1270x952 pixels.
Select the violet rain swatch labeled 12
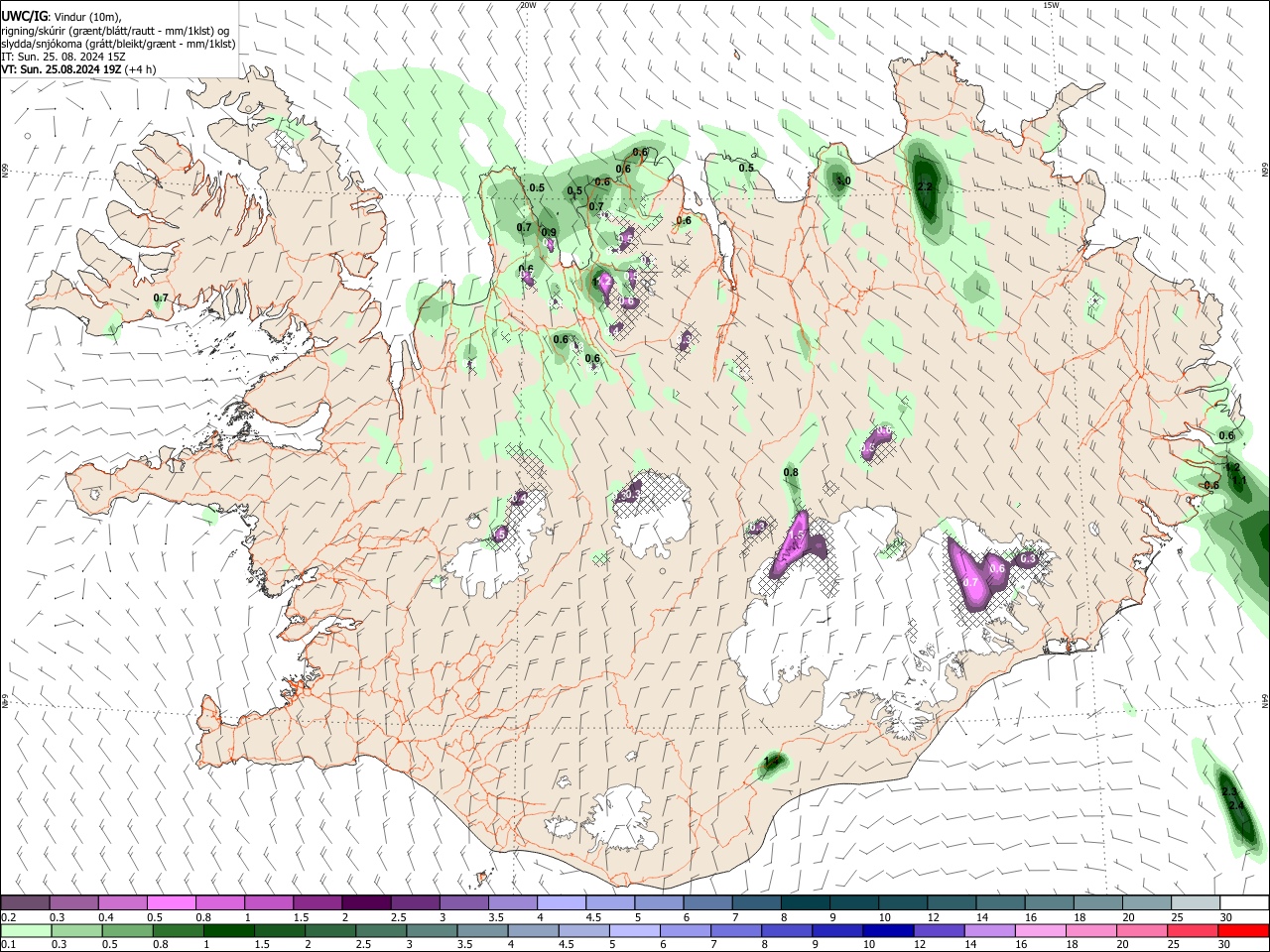coord(938,930)
